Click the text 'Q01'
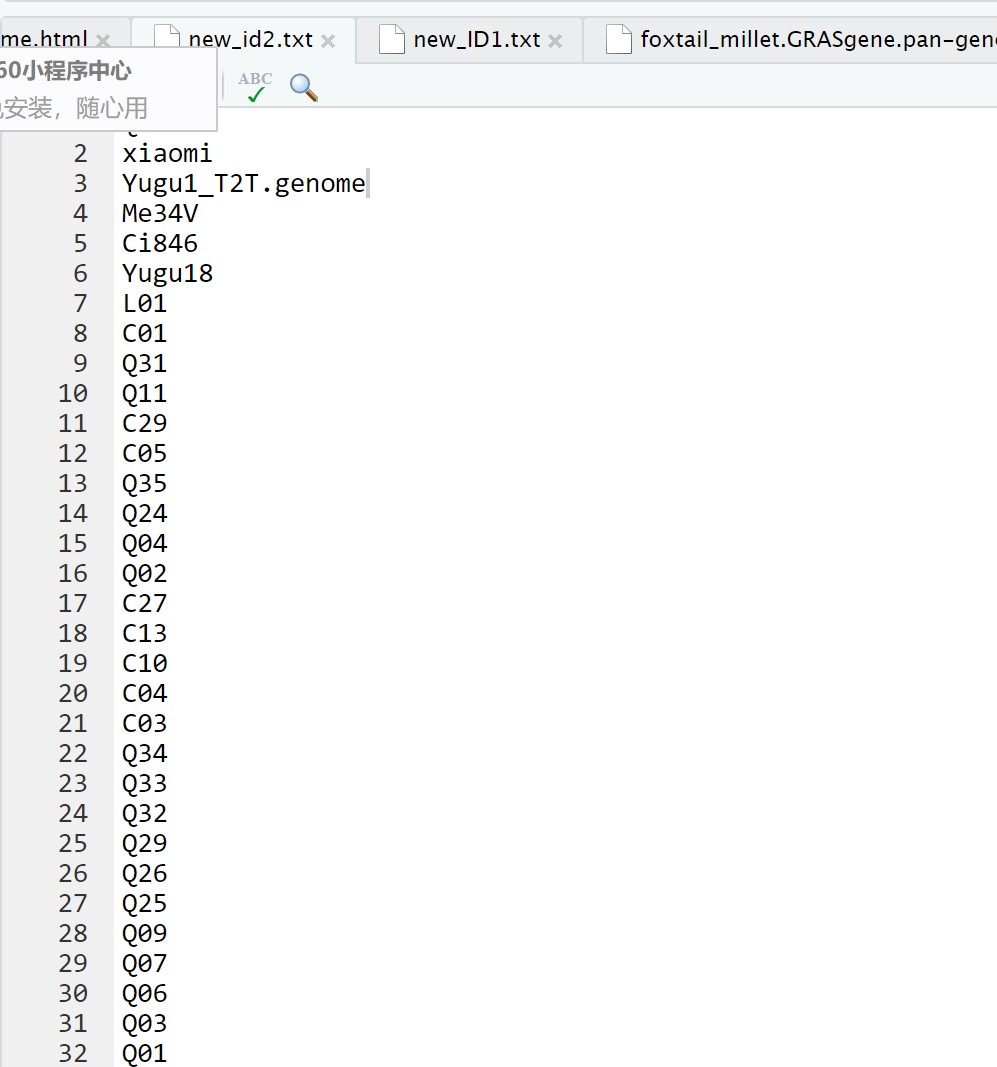Image resolution: width=997 pixels, height=1067 pixels. click(x=144, y=1053)
